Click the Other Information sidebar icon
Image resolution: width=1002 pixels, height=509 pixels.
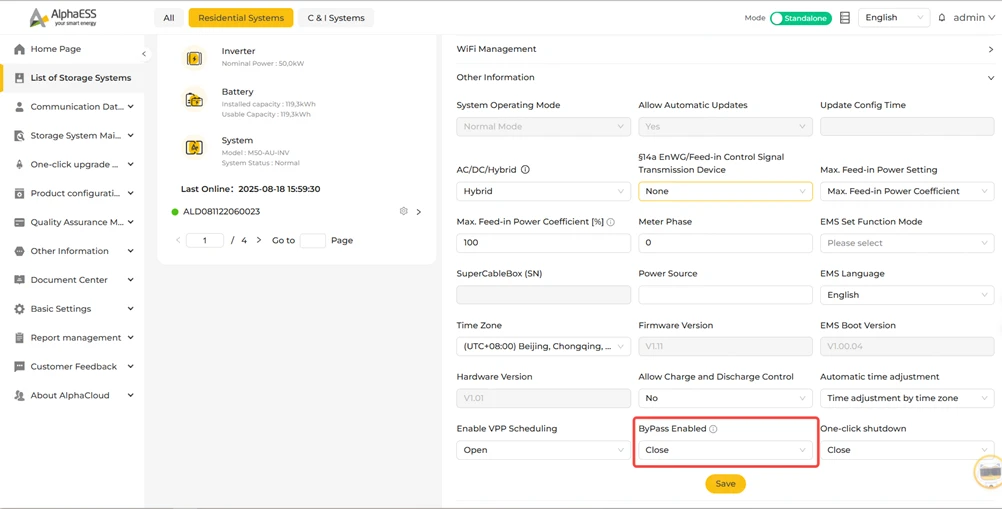point(19,251)
